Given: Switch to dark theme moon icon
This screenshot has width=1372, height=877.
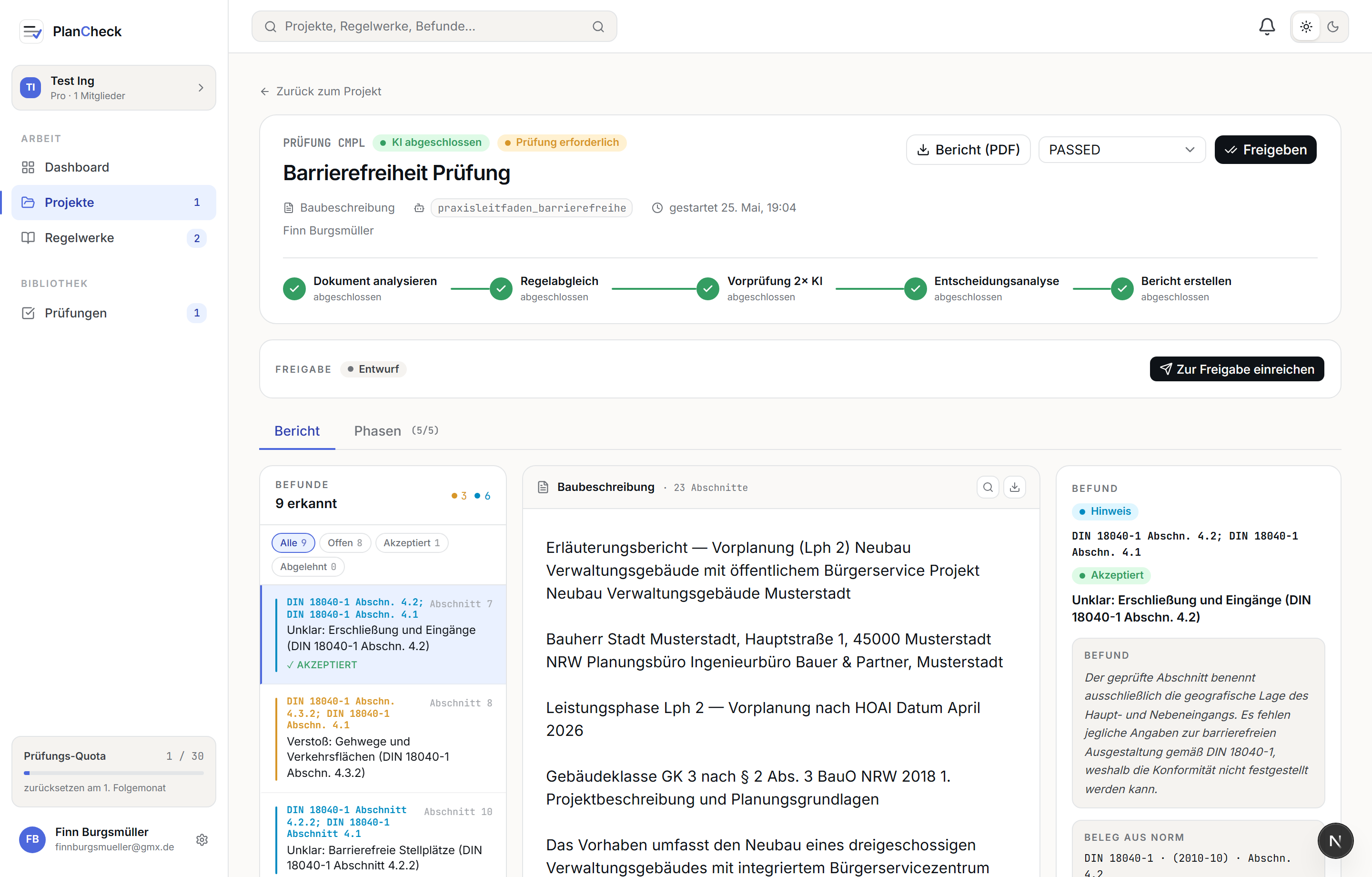Looking at the screenshot, I should point(1332,26).
